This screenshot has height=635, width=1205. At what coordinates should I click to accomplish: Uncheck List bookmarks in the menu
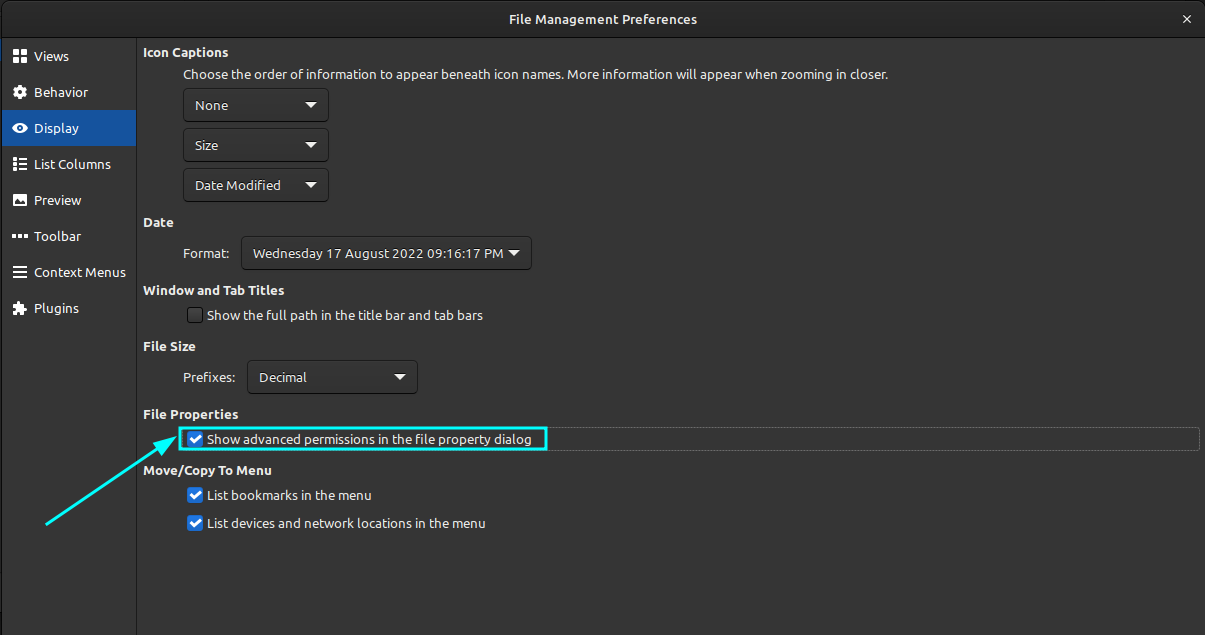(x=195, y=495)
